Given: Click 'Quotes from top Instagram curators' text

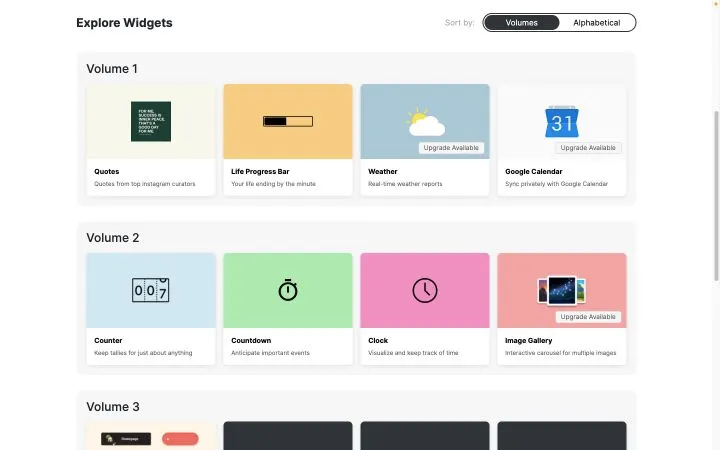Looking at the screenshot, I should coord(145,184).
